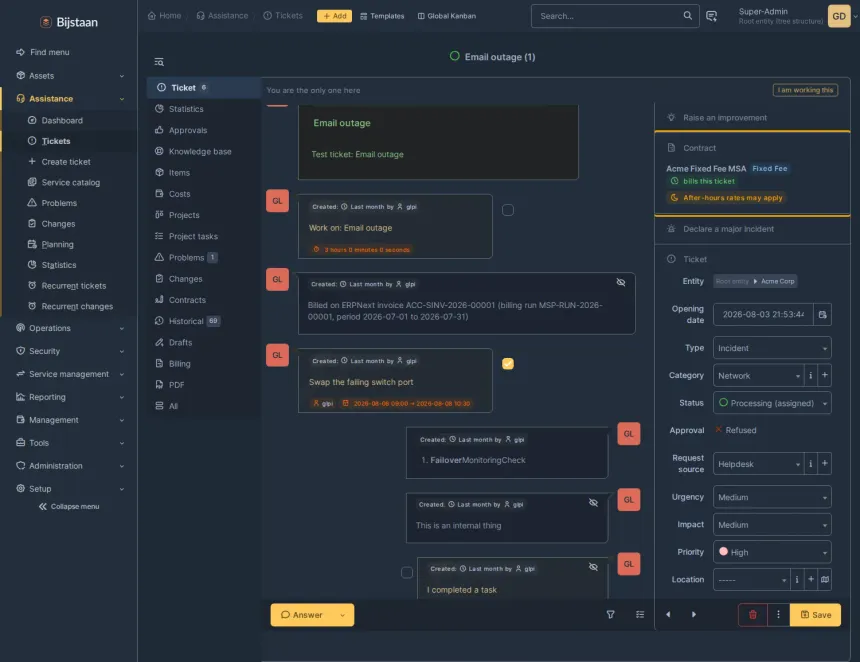860x662 pixels.
Task: Add new Location with plus icon
Action: tap(811, 580)
